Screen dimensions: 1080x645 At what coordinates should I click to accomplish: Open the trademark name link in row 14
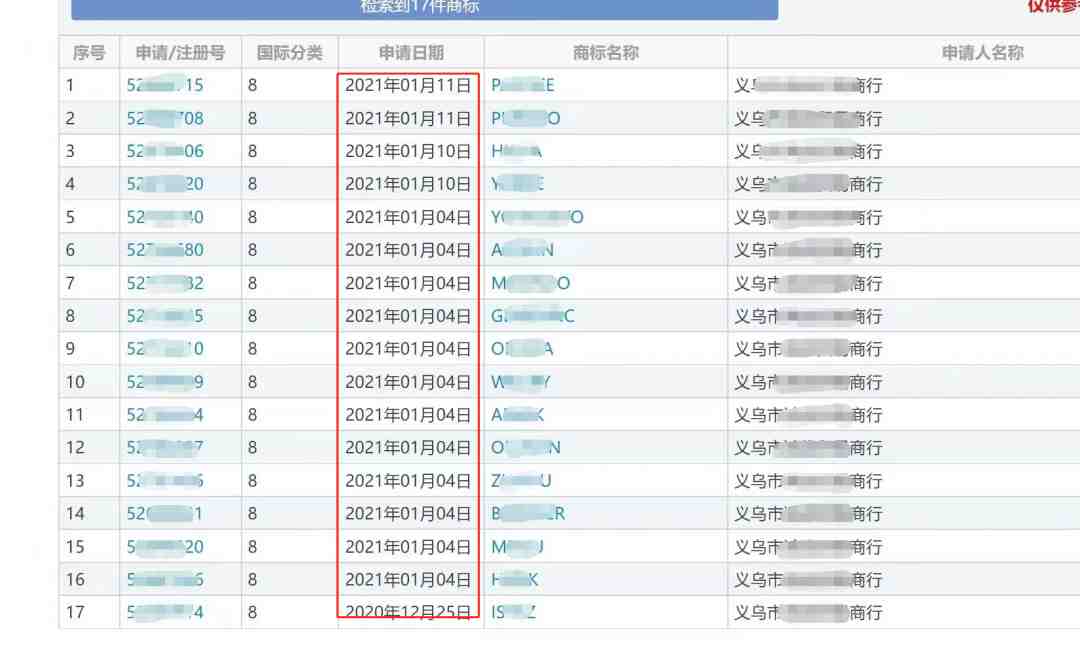528,514
